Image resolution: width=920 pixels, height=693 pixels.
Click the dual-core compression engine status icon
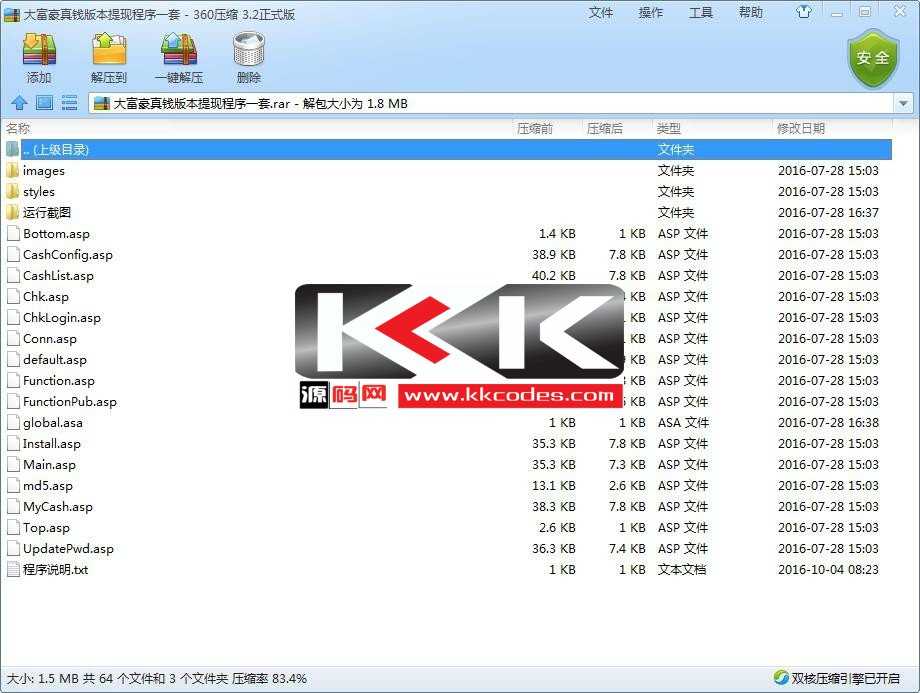click(x=781, y=678)
